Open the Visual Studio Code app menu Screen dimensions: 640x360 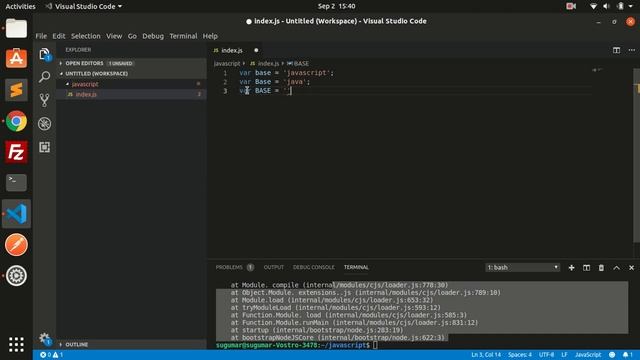coord(84,6)
